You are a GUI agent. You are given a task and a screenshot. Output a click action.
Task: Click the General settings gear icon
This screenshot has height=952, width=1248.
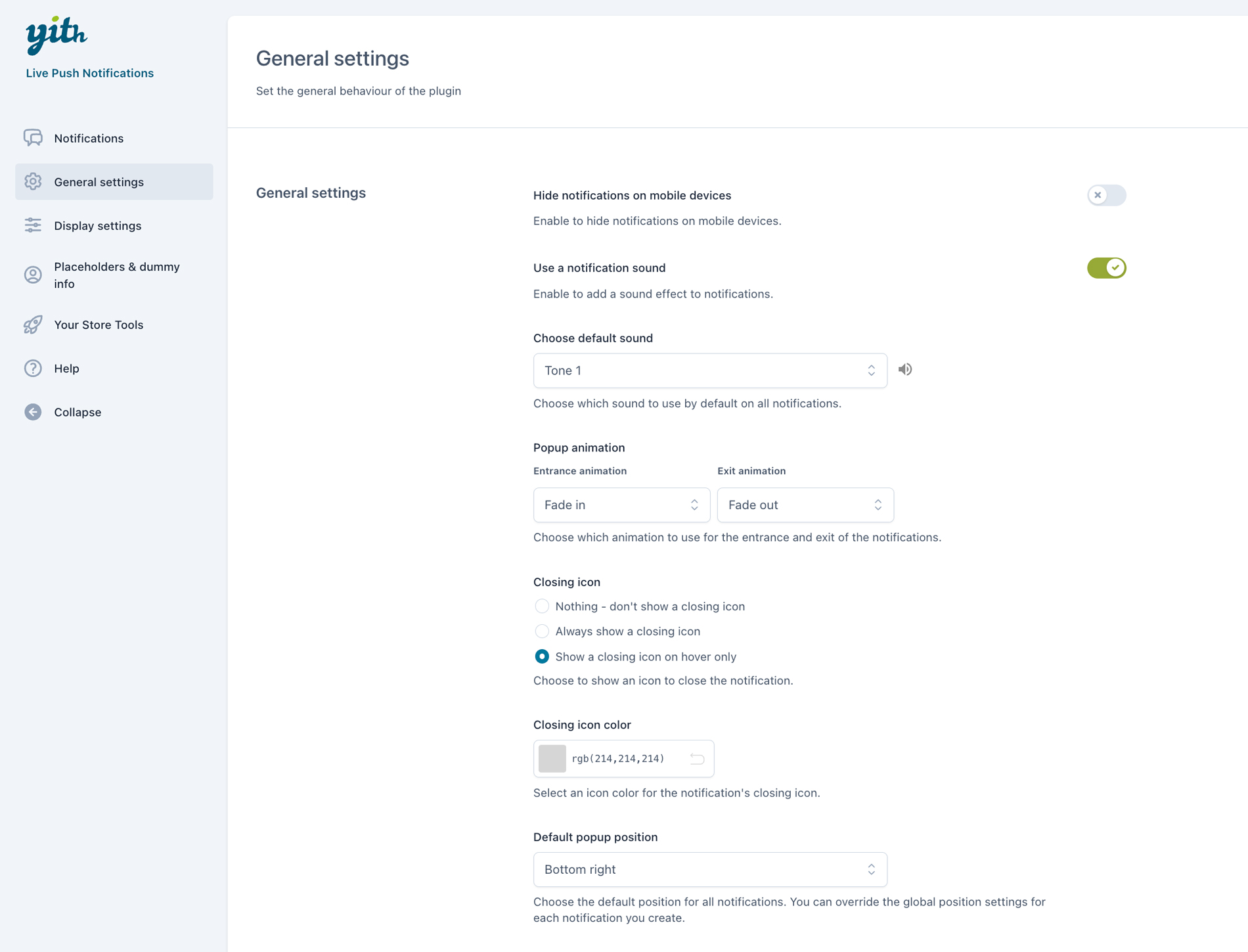click(x=33, y=181)
